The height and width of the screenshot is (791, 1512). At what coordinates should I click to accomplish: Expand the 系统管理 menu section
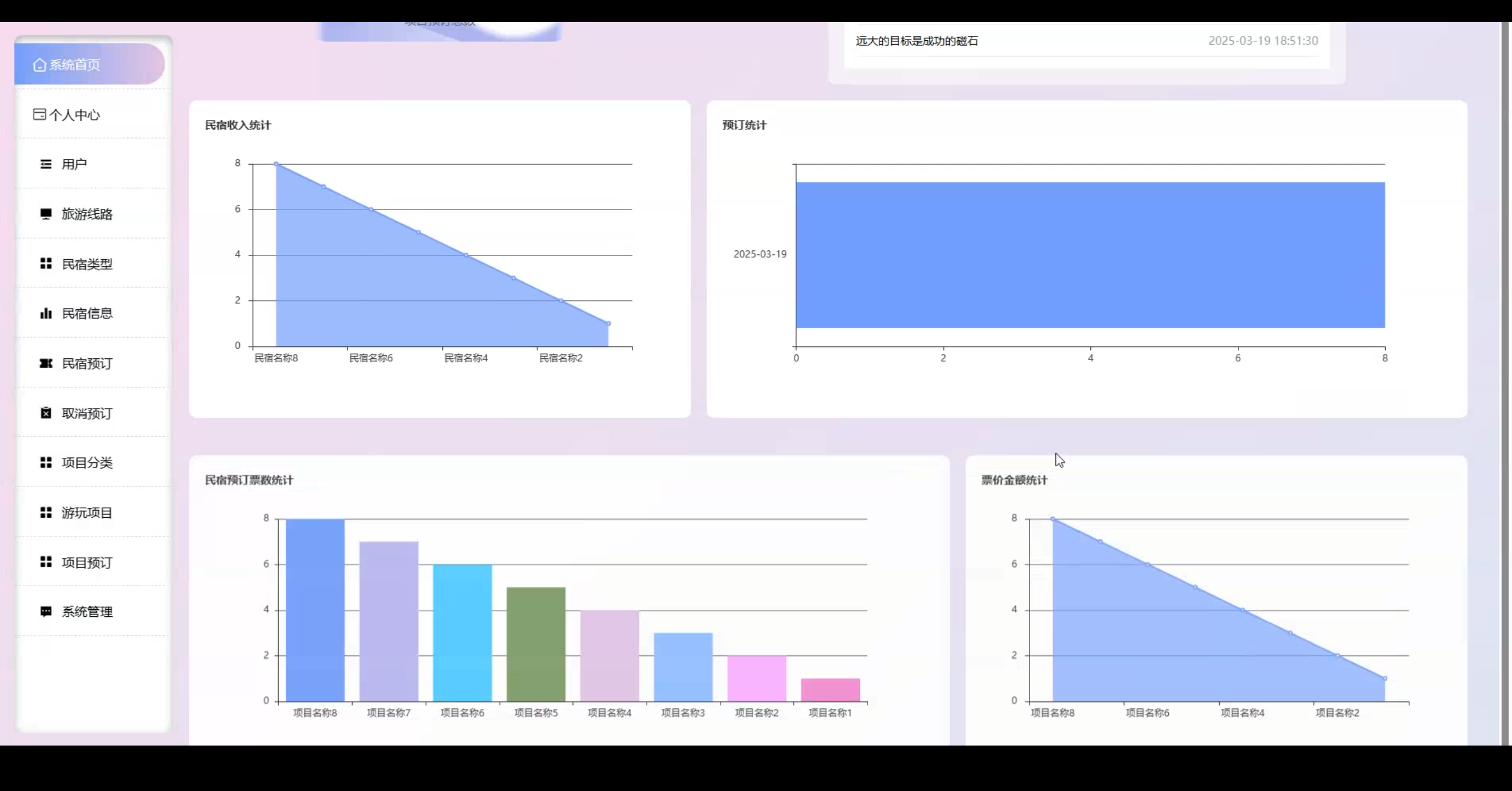87,612
